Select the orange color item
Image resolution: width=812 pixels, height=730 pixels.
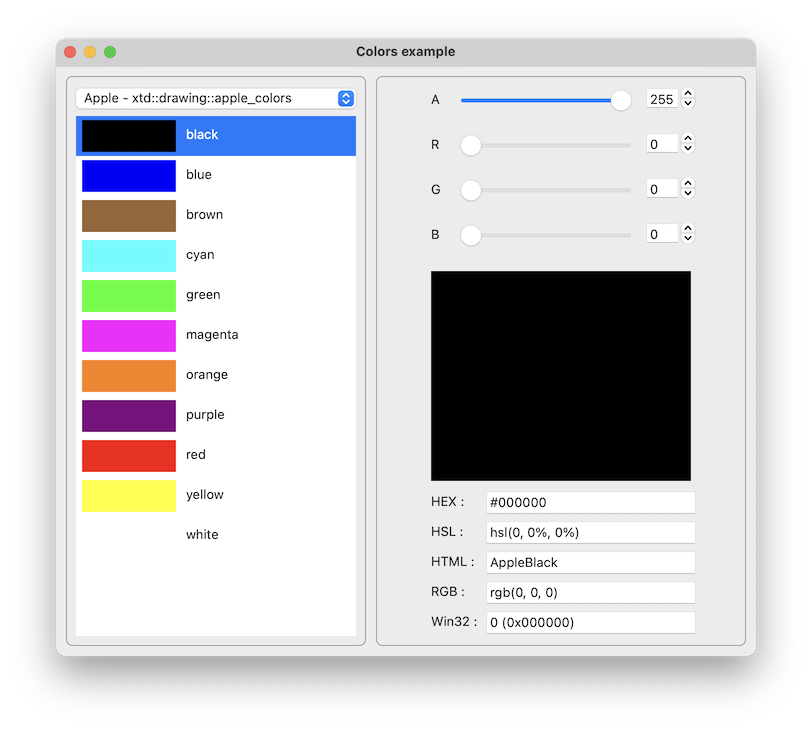129,375
